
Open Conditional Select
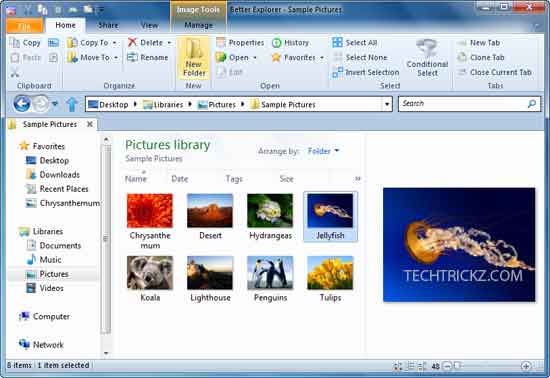427,58
